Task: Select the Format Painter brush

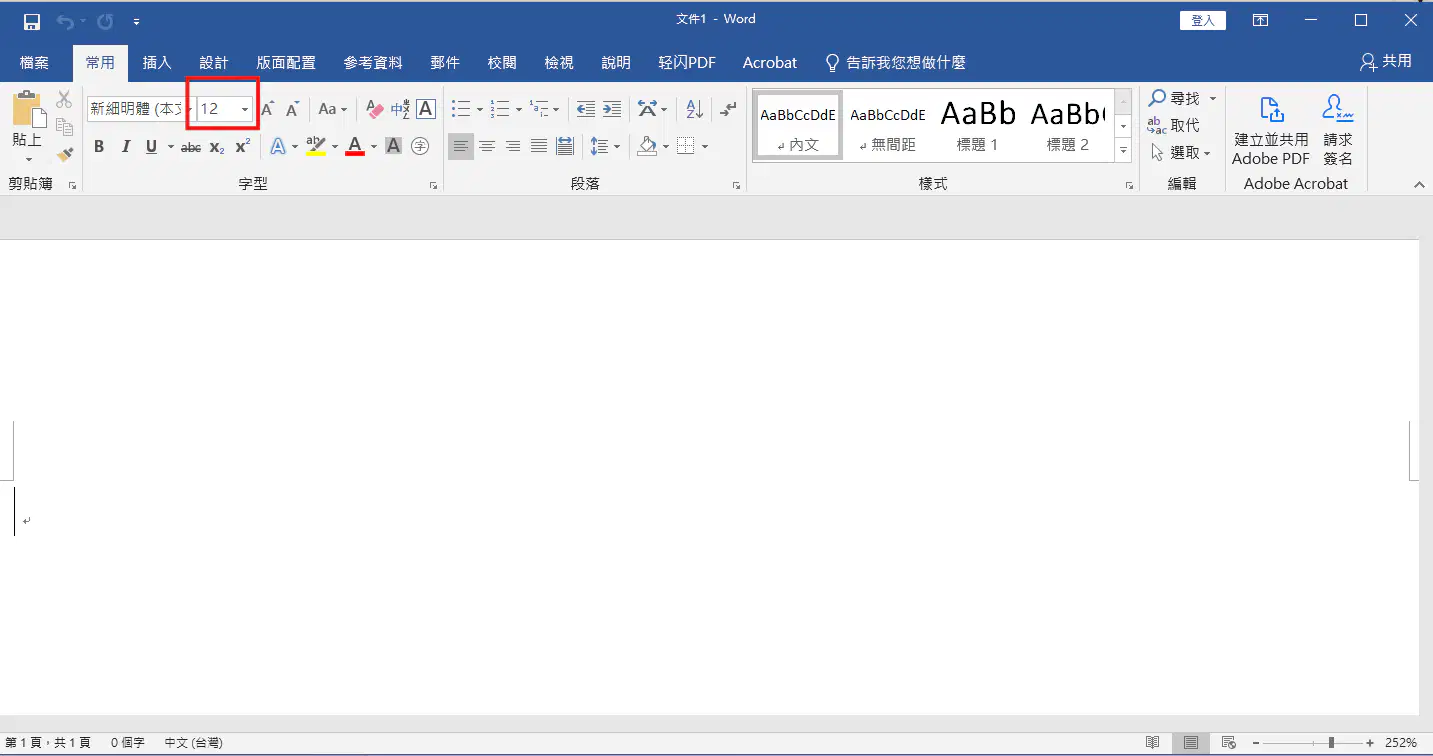Action: click(64, 154)
